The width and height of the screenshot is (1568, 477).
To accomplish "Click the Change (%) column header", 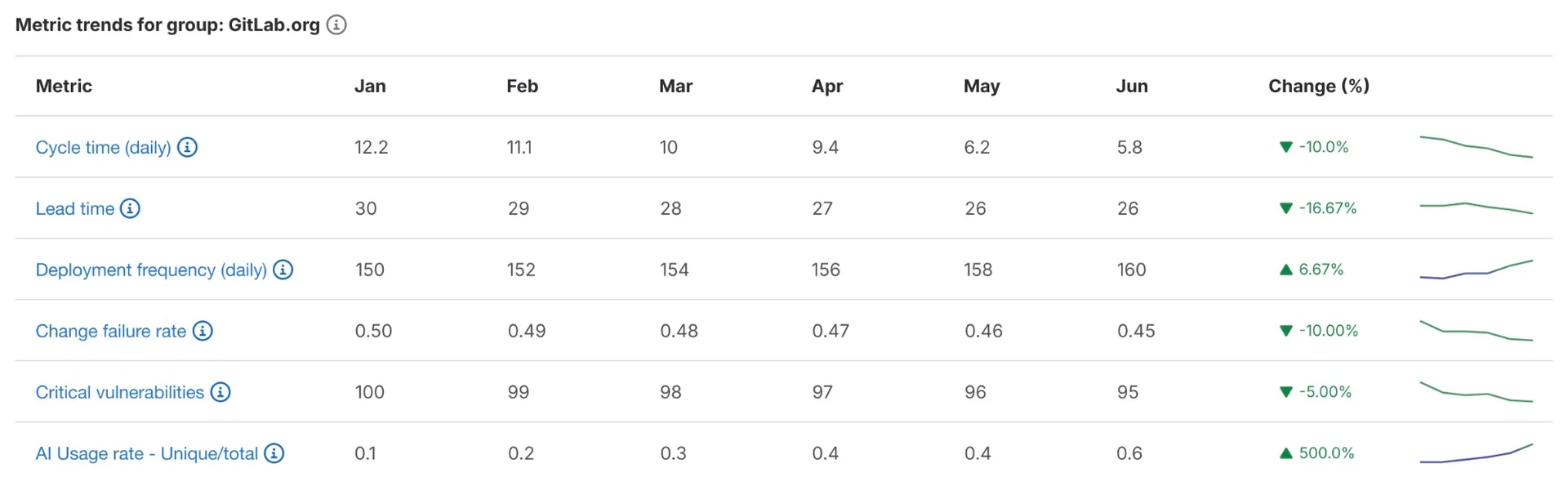I will (1318, 86).
